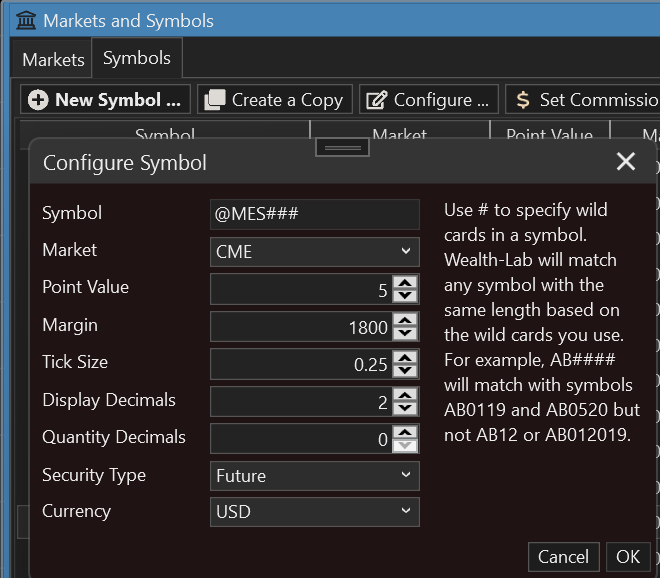This screenshot has height=578, width=660.
Task: Click the Configure pencil icon
Action: pyautogui.click(x=376, y=100)
